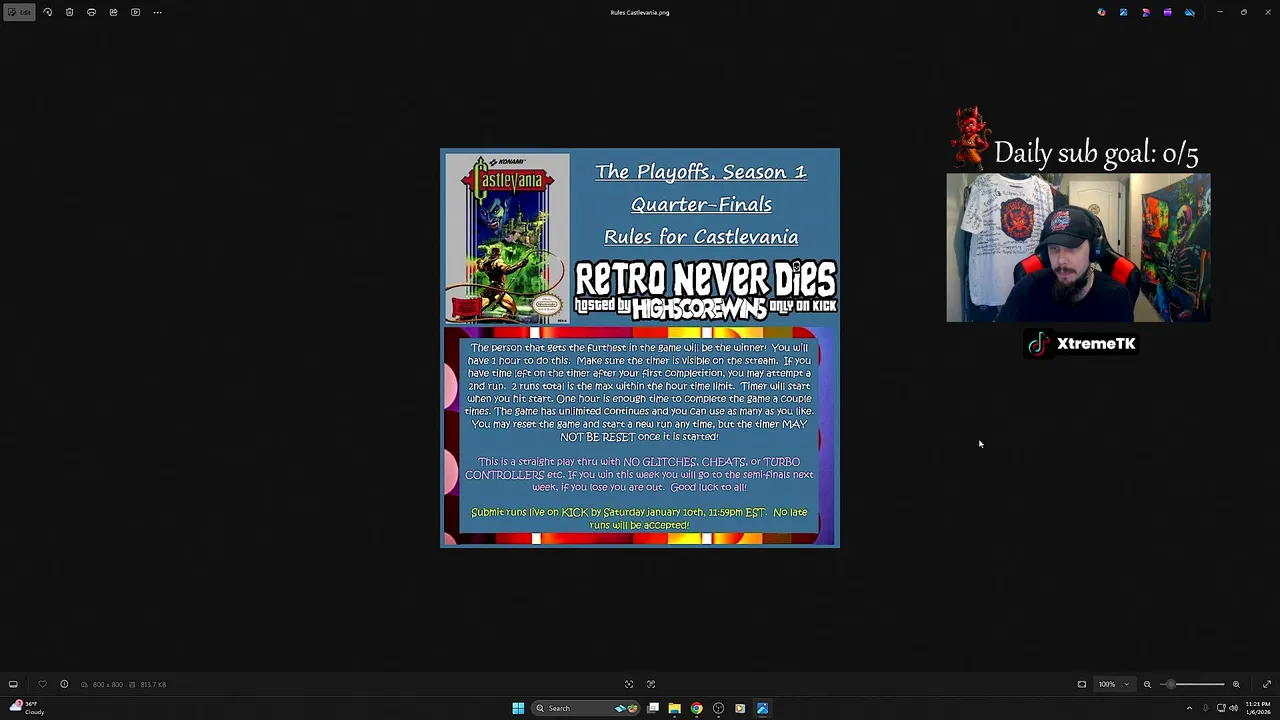This screenshot has width=1280, height=720.
Task: Rotate the image with the rotate icon
Action: [x=47, y=12]
